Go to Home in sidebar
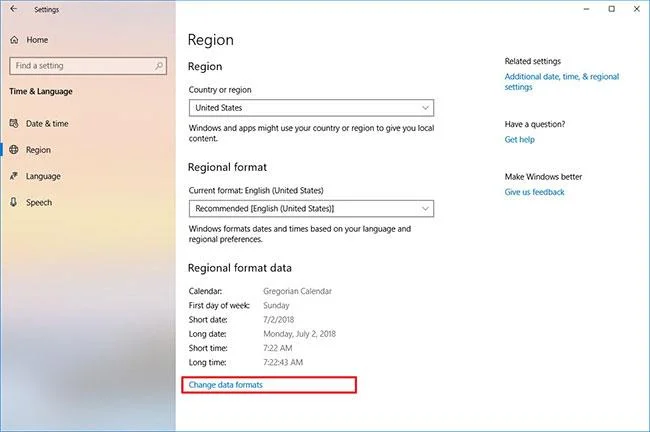This screenshot has width=650, height=432. [x=37, y=40]
